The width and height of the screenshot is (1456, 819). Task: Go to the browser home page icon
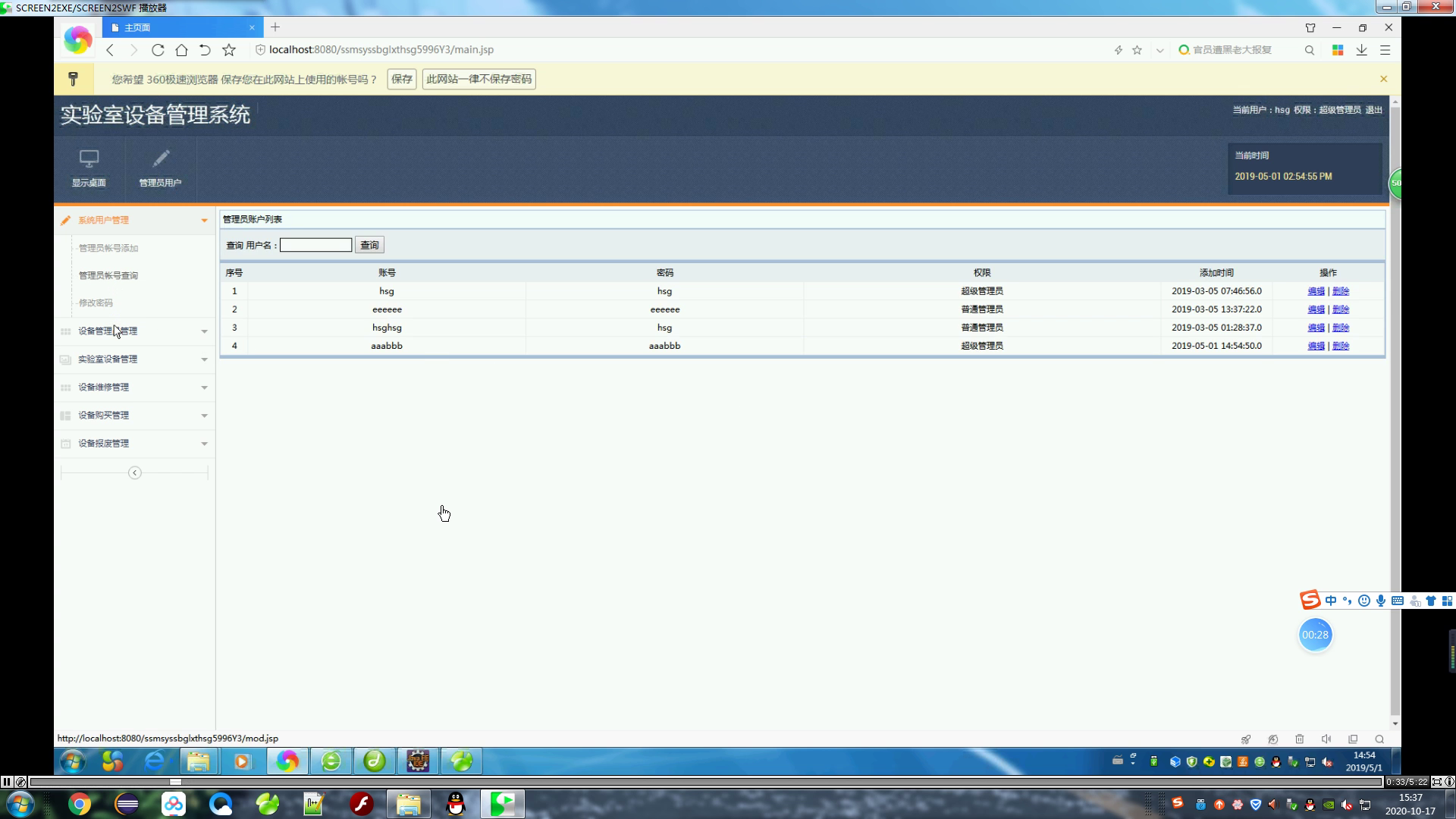click(x=181, y=50)
